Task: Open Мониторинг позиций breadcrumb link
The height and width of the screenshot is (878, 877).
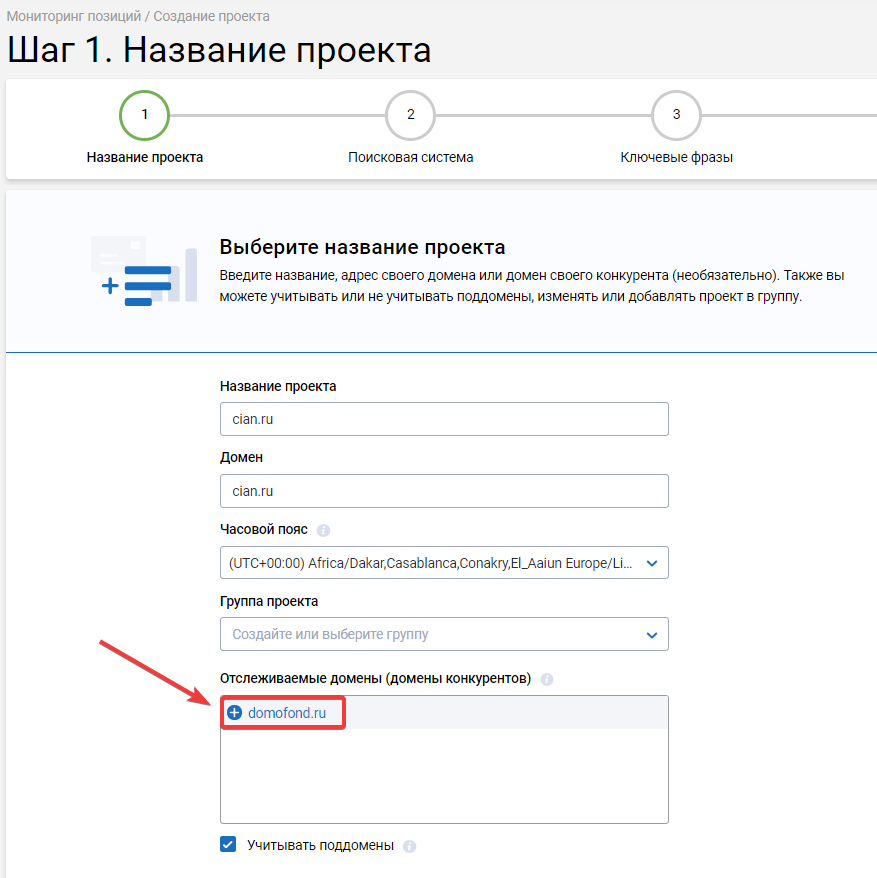Action: tap(74, 16)
